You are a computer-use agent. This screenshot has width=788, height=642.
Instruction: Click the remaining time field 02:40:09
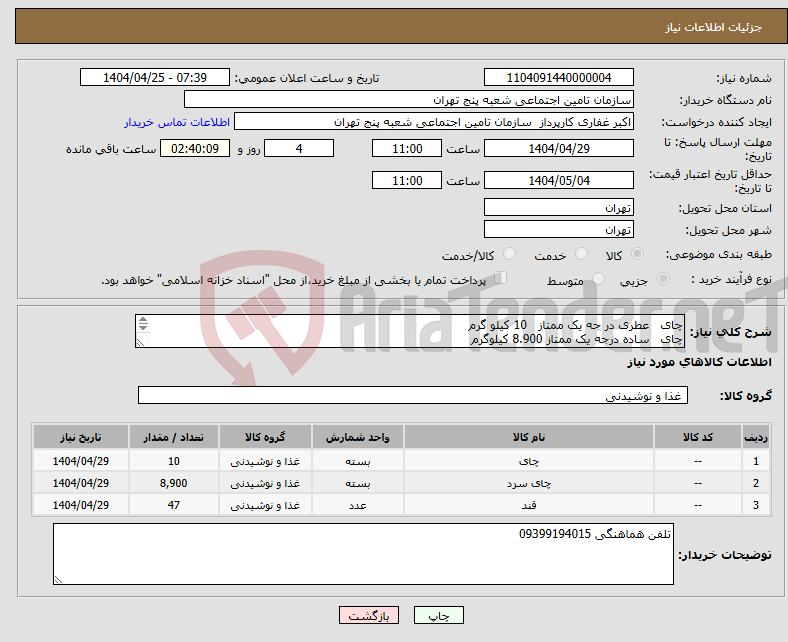[x=195, y=149]
